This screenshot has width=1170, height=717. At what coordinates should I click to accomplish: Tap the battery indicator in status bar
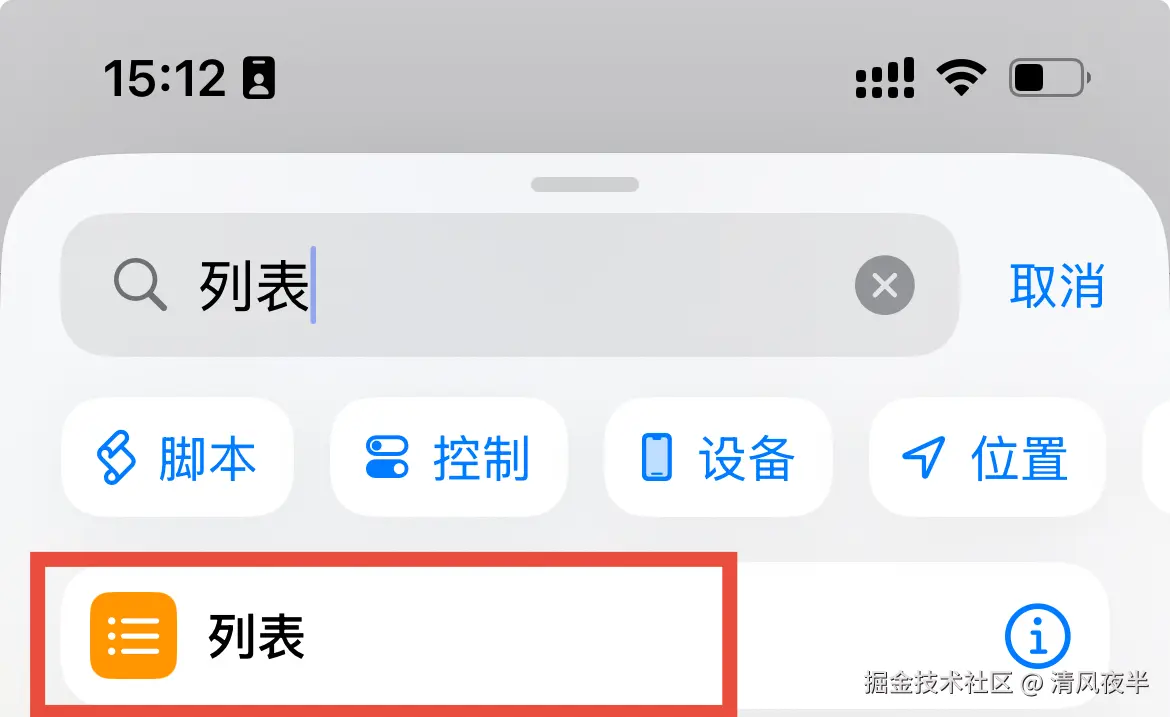tap(1050, 77)
